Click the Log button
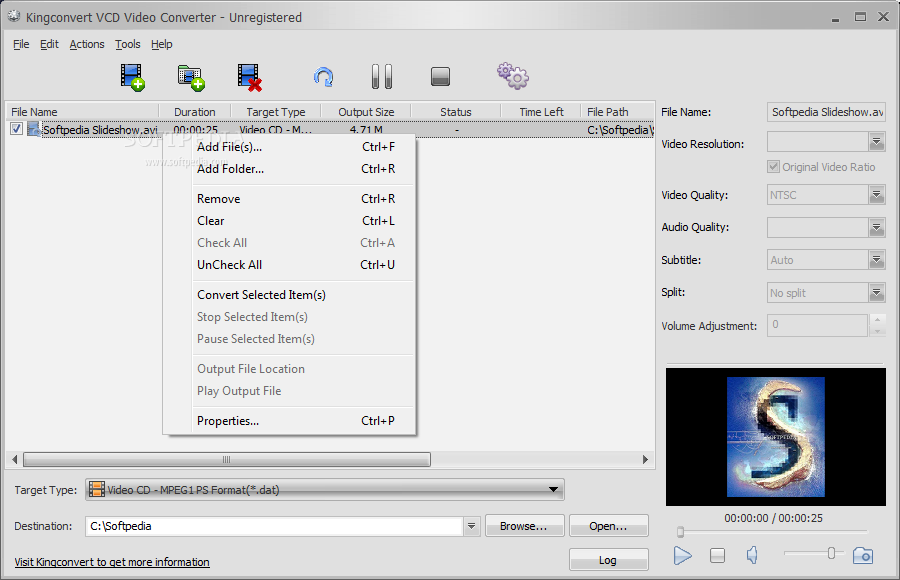The width and height of the screenshot is (900, 580). pyautogui.click(x=608, y=559)
